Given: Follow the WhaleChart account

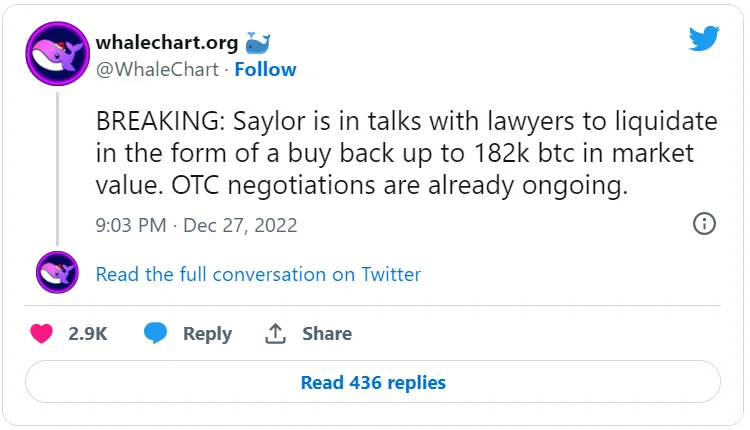Looking at the screenshot, I should point(265,69).
